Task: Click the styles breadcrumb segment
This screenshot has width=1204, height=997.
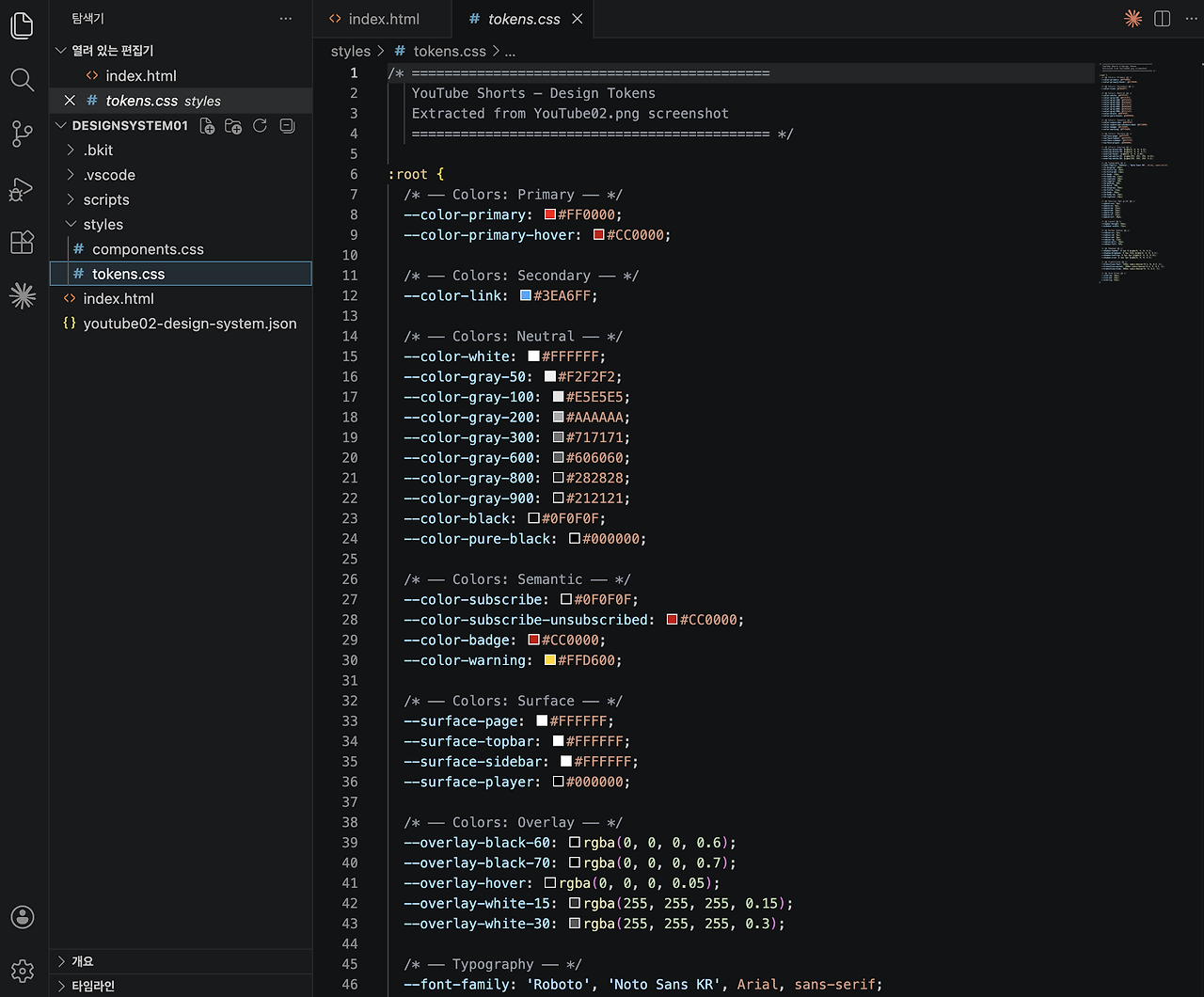Action: [351, 52]
